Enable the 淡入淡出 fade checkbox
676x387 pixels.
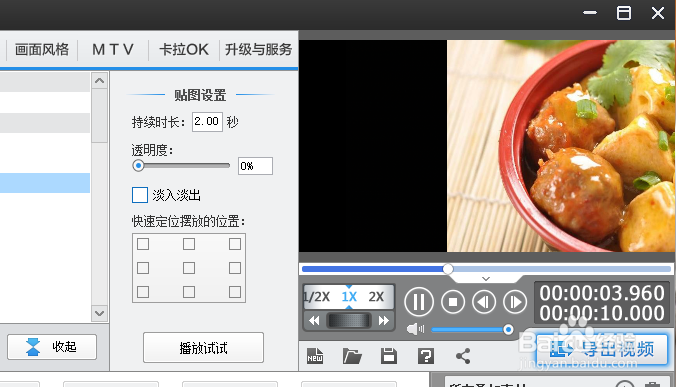[140, 195]
